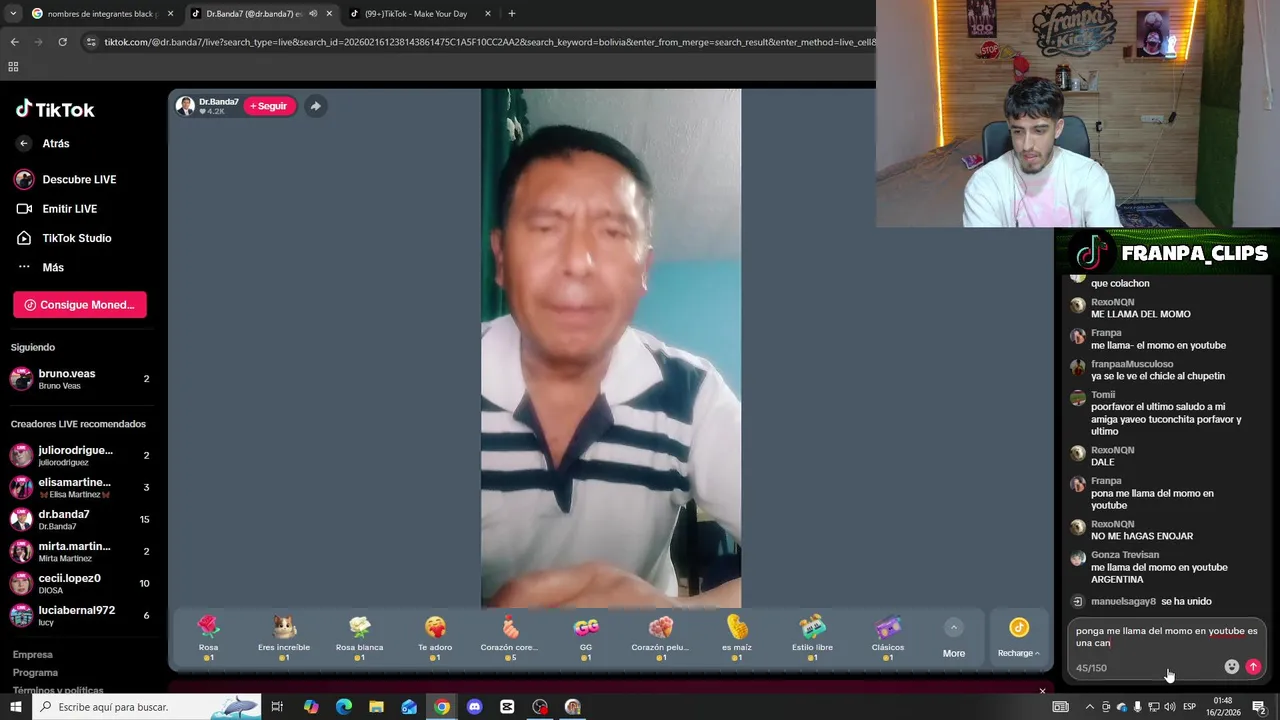Open Chrome apps grid shortcut
This screenshot has height=720, width=1280.
pos(13,67)
